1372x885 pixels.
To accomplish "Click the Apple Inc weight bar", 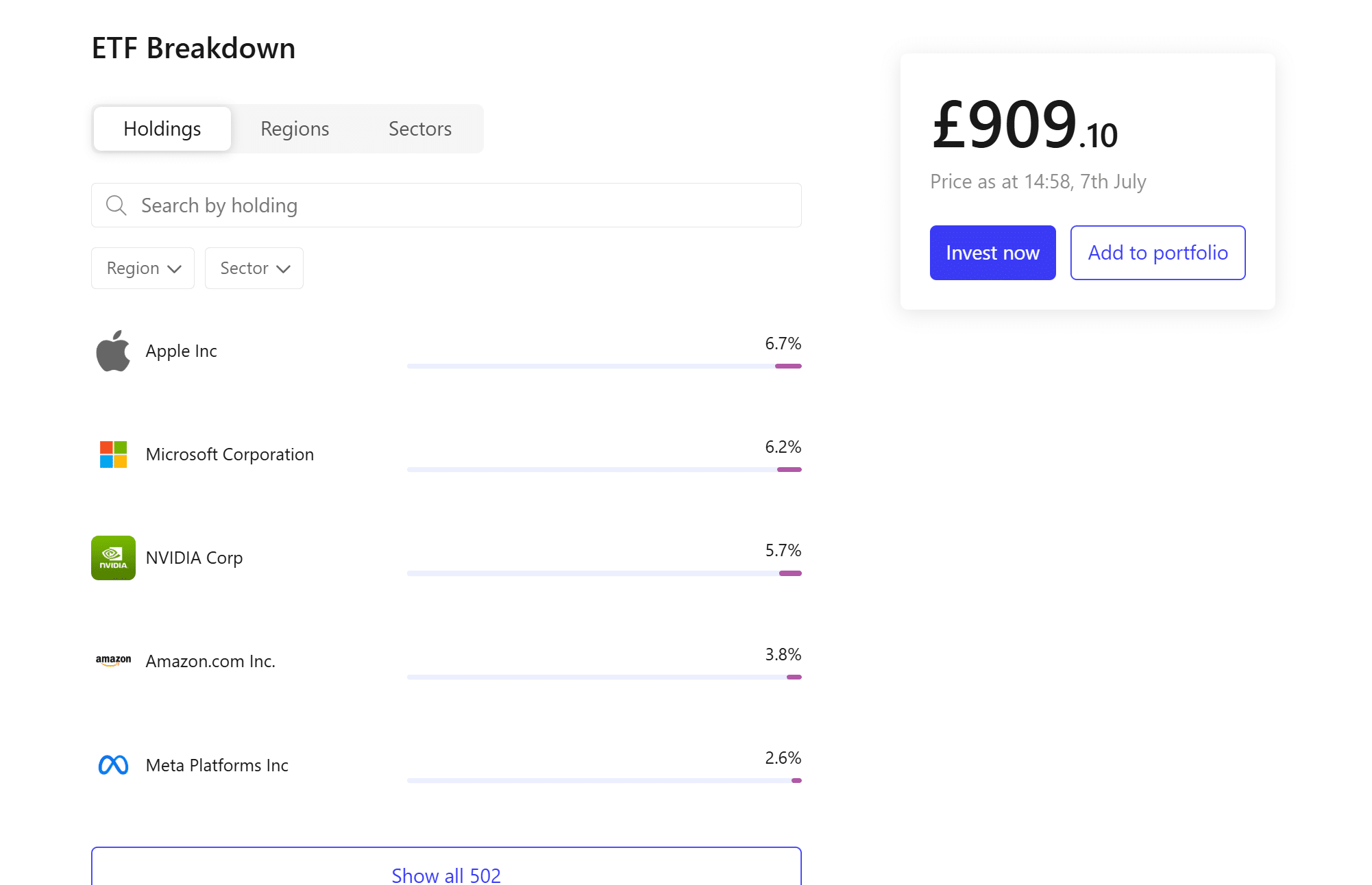I will (604, 366).
